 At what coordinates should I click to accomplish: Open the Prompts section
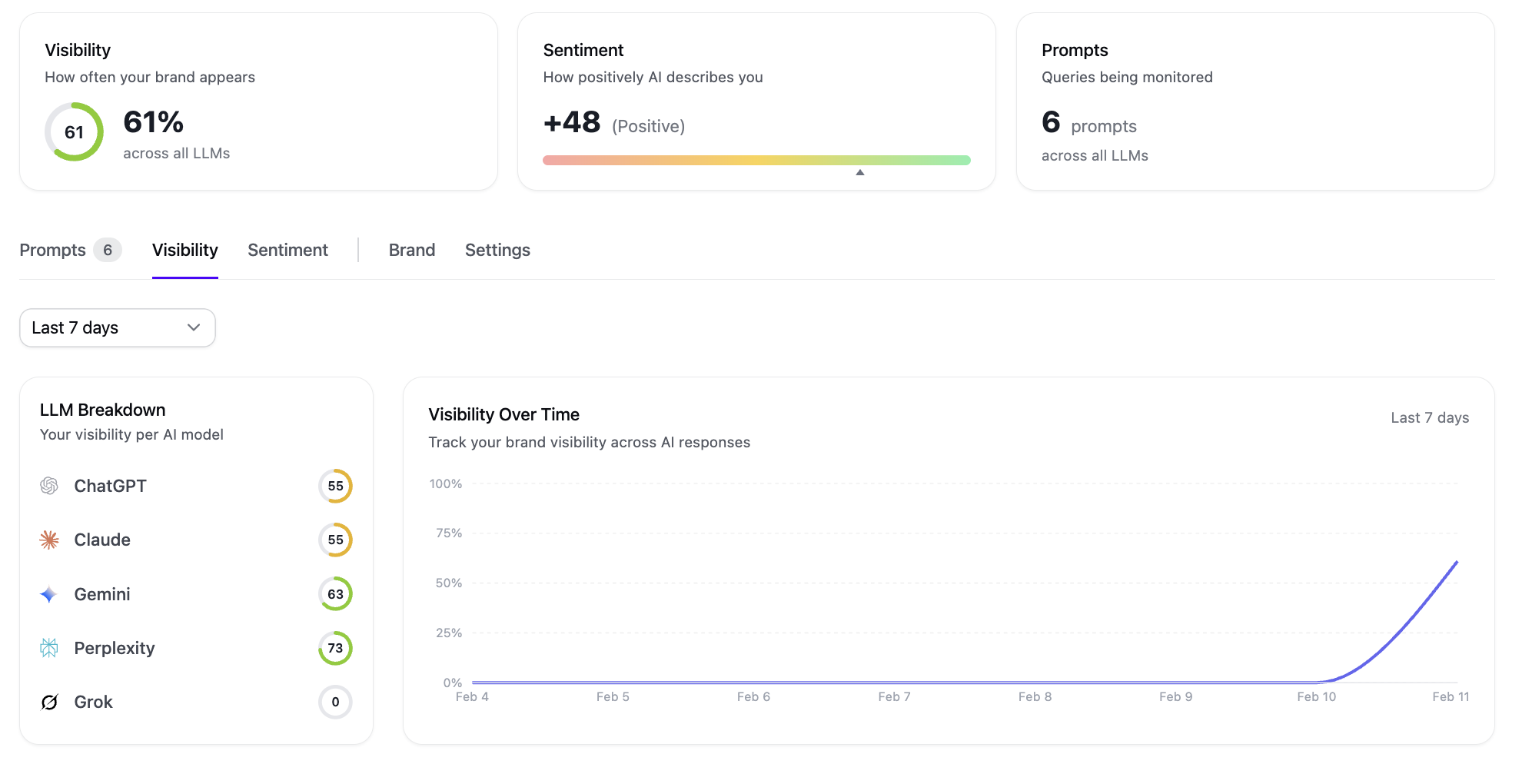52,250
